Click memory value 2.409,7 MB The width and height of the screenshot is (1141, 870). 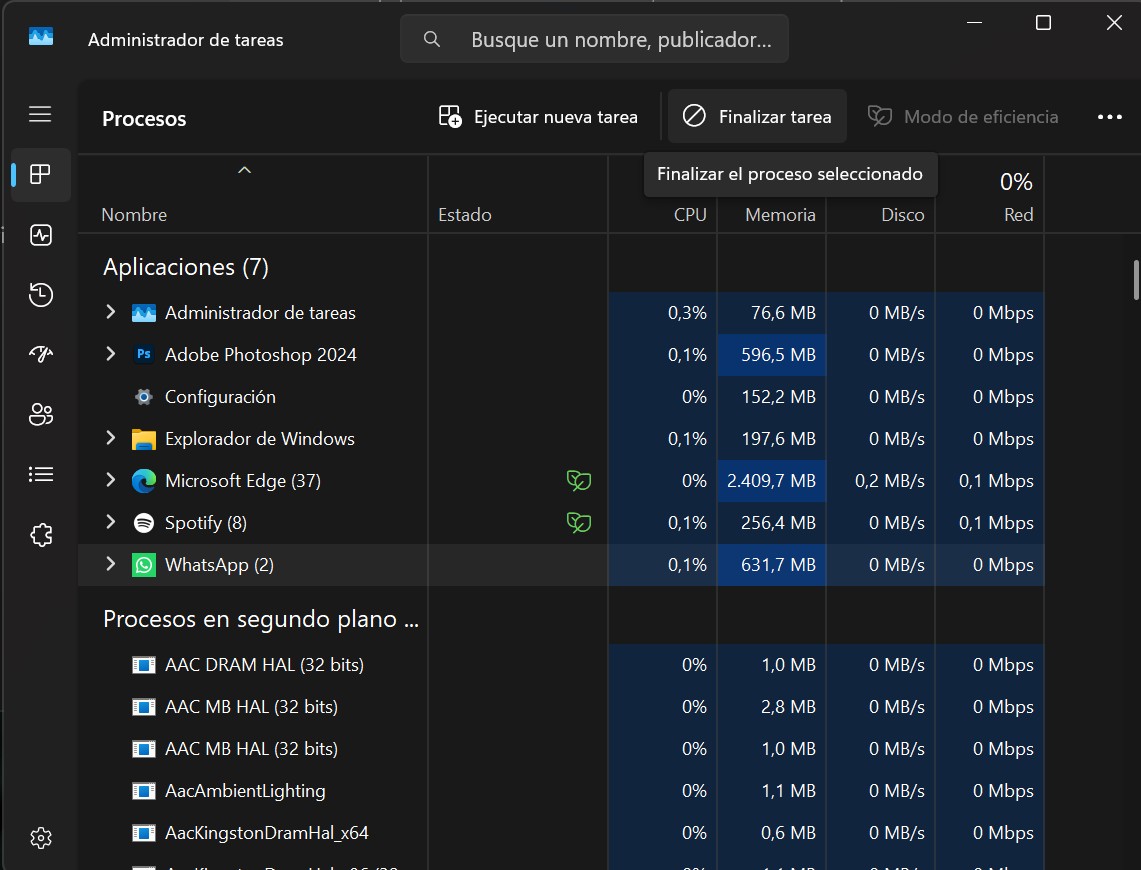(771, 481)
